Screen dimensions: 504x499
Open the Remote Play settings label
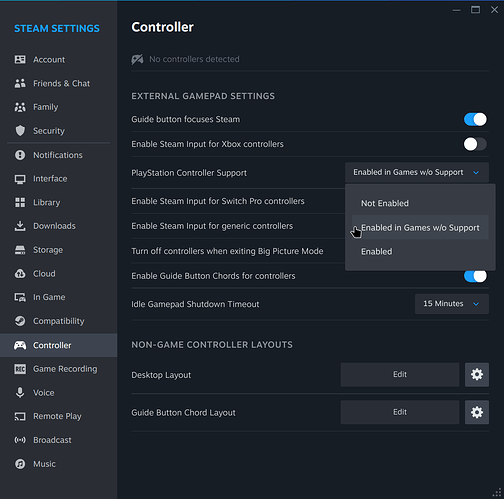(57, 416)
